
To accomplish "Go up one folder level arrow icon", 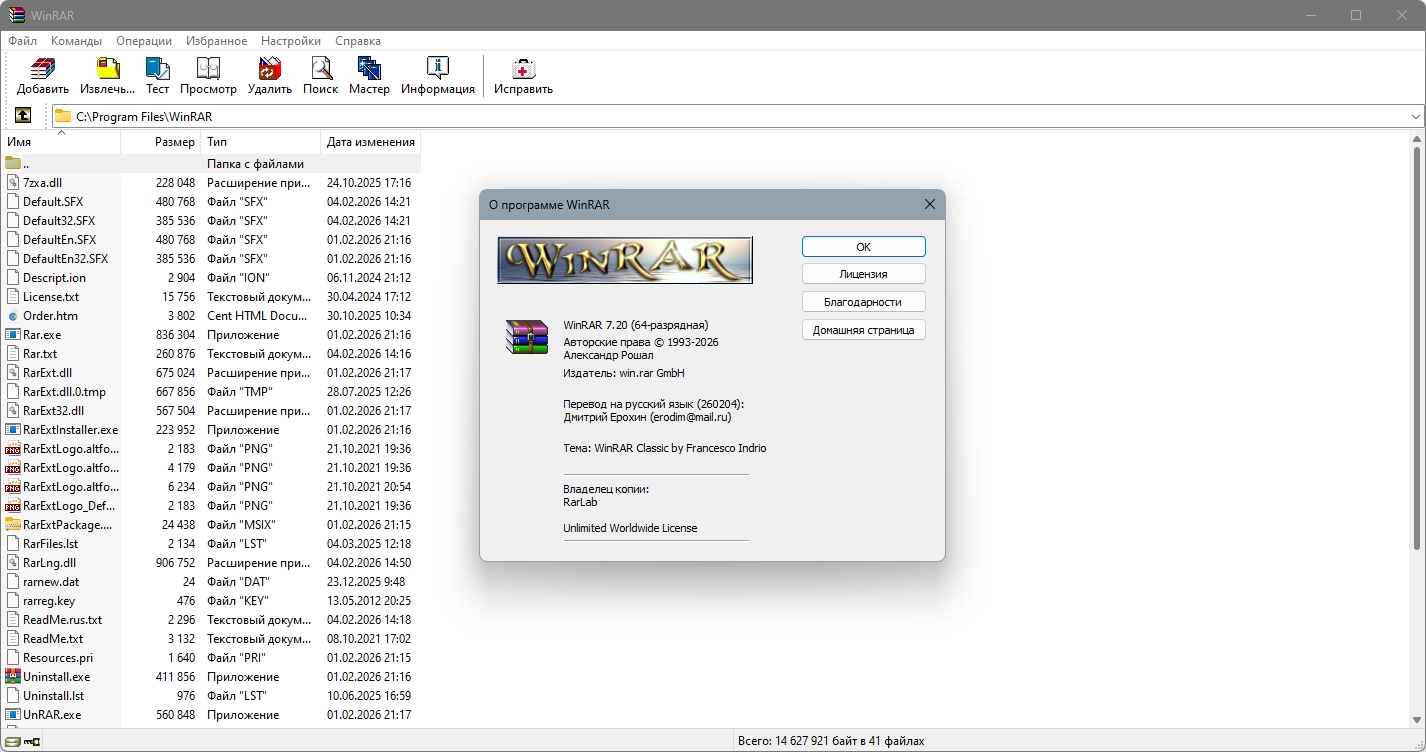I will pyautogui.click(x=23, y=116).
